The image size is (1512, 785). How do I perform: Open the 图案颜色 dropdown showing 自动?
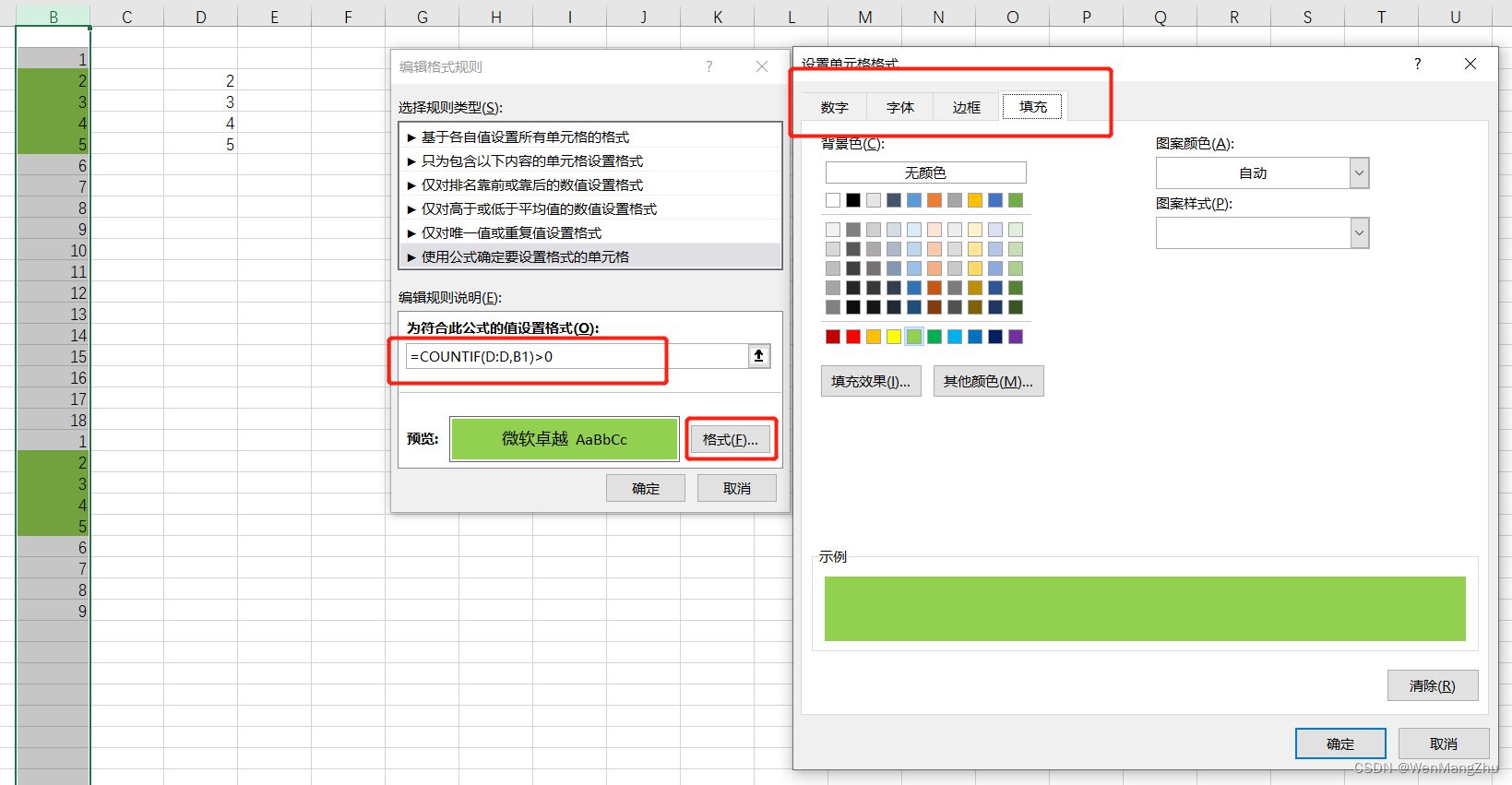click(x=1262, y=172)
